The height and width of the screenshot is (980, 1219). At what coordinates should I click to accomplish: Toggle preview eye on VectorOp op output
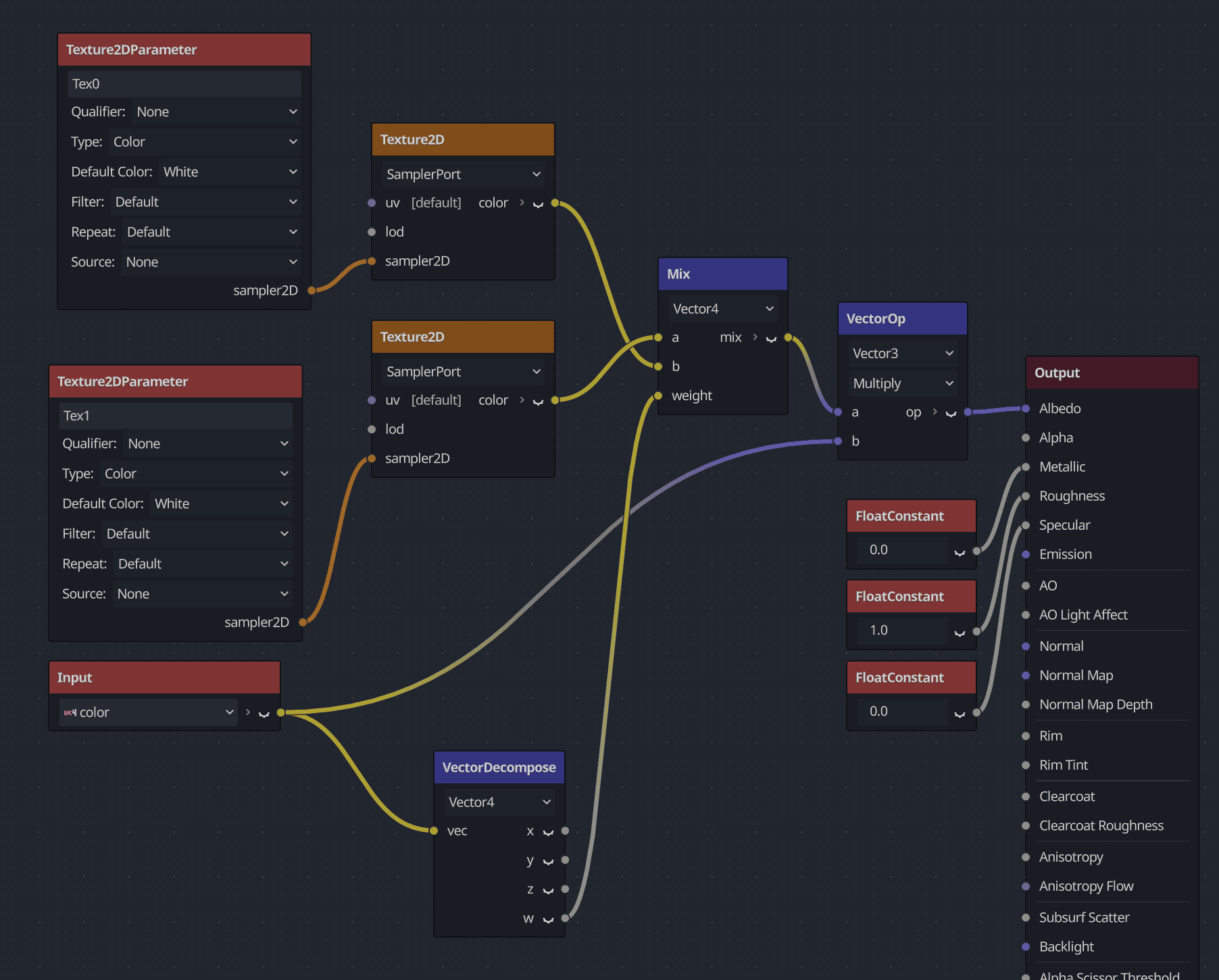[x=951, y=414]
